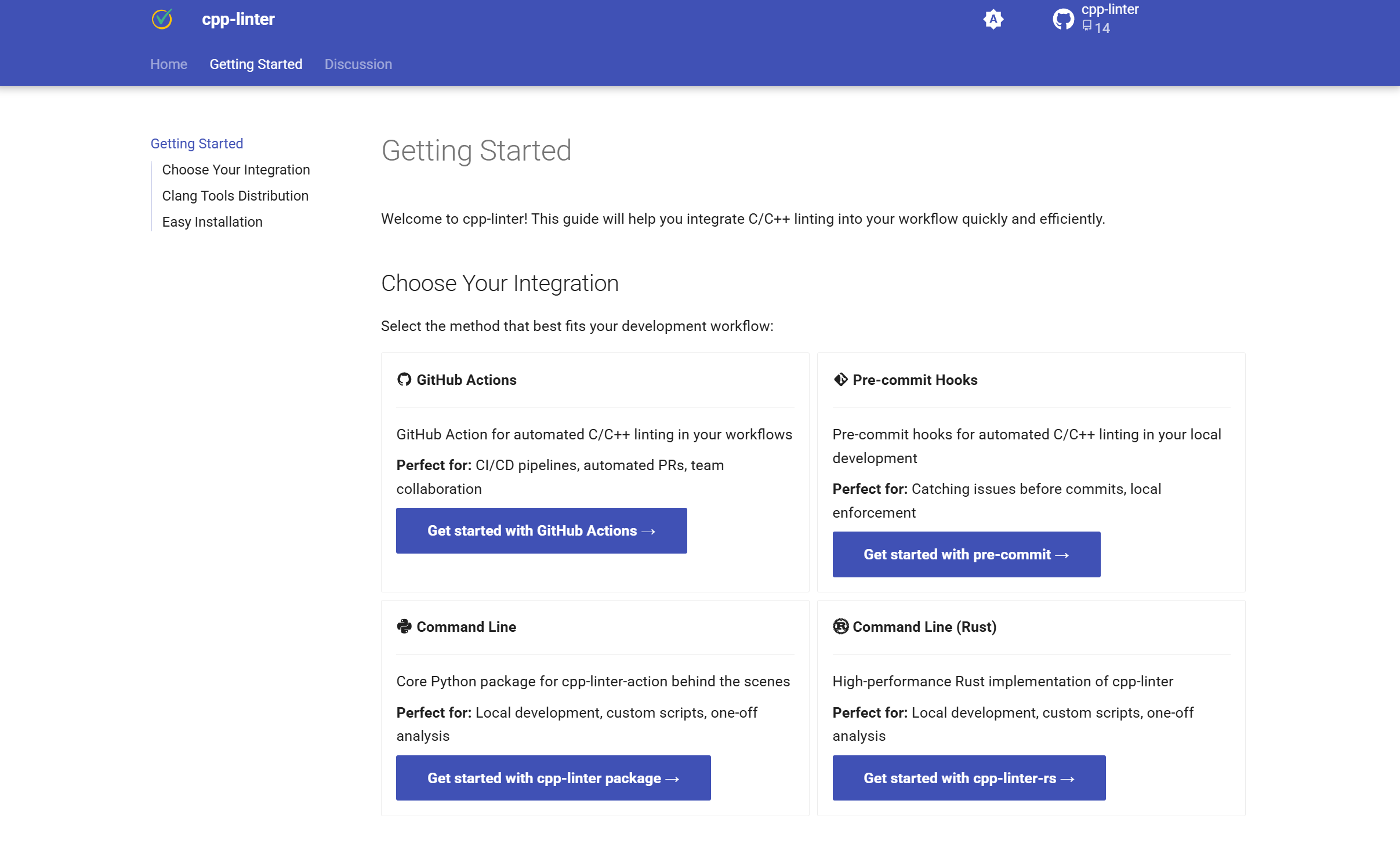Jump to Choose Your Integration in sidebar

tap(235, 170)
